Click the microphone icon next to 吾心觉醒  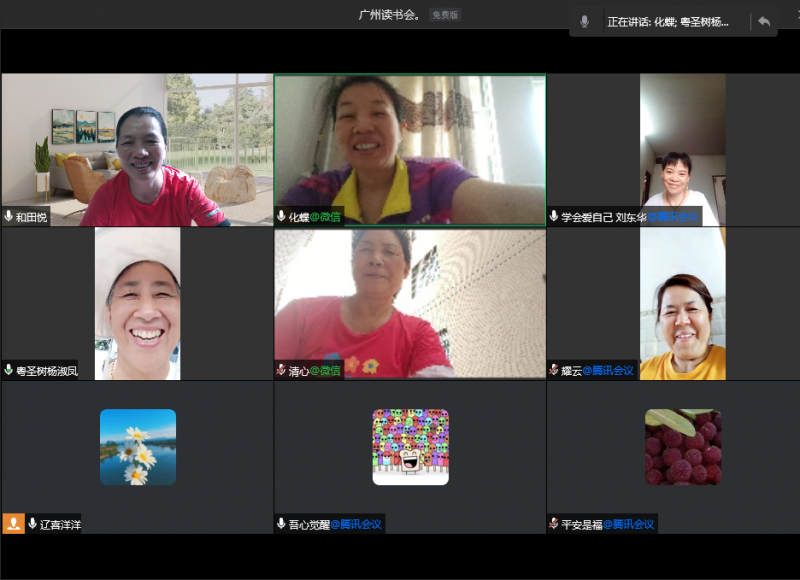[282, 523]
